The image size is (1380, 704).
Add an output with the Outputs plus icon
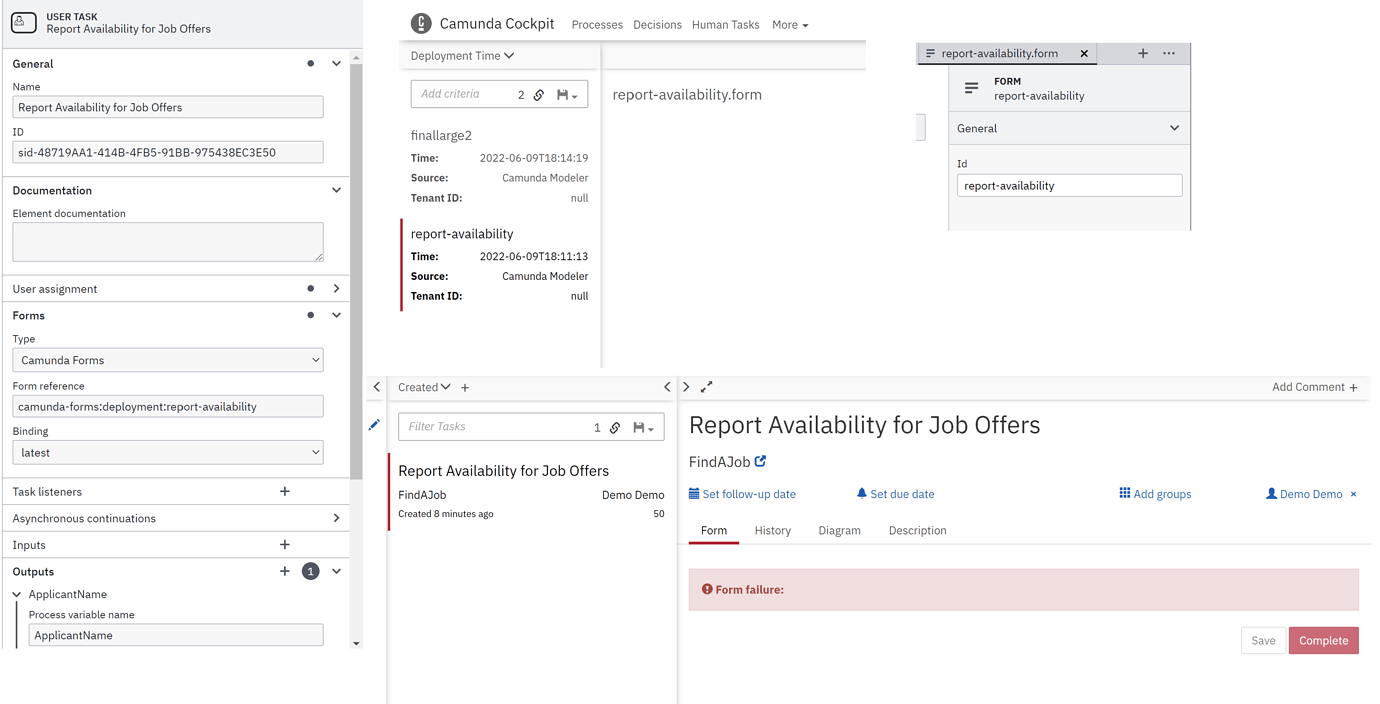point(285,571)
